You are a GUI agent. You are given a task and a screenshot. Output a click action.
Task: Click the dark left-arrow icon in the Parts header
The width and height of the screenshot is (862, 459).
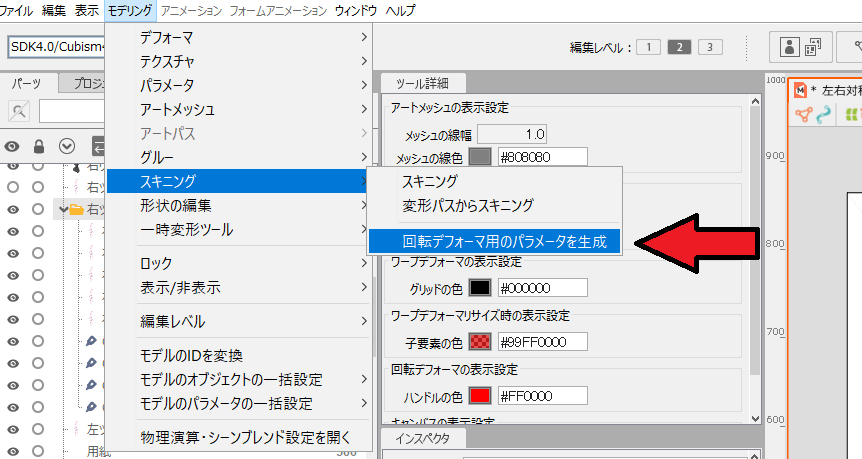(x=98, y=146)
